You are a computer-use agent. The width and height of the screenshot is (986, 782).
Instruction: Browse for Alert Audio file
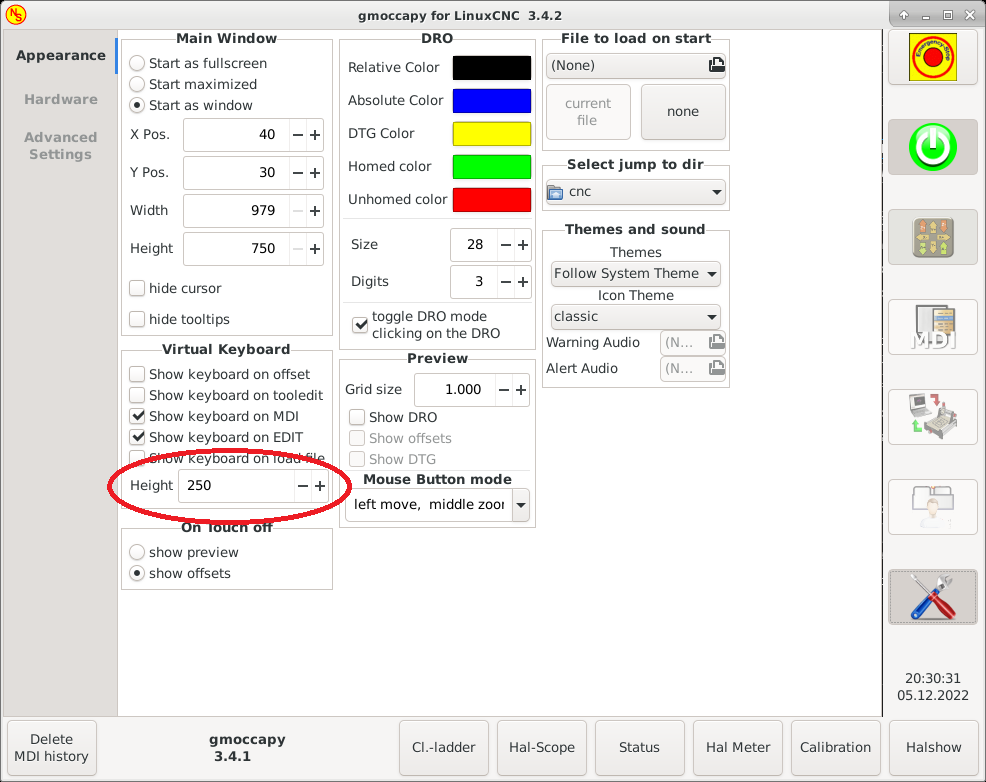(716, 368)
